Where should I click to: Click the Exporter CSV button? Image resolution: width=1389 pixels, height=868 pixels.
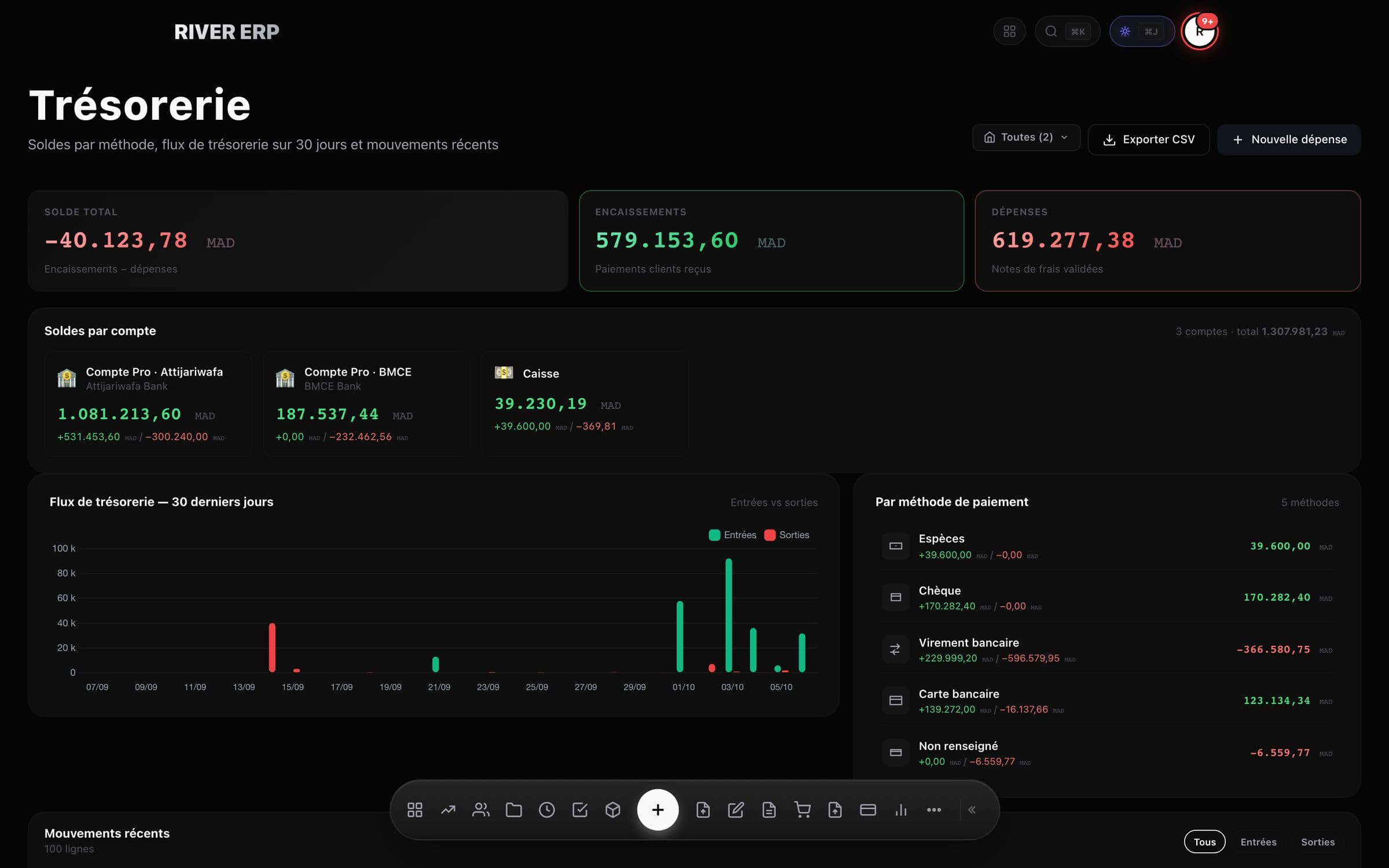1149,139
